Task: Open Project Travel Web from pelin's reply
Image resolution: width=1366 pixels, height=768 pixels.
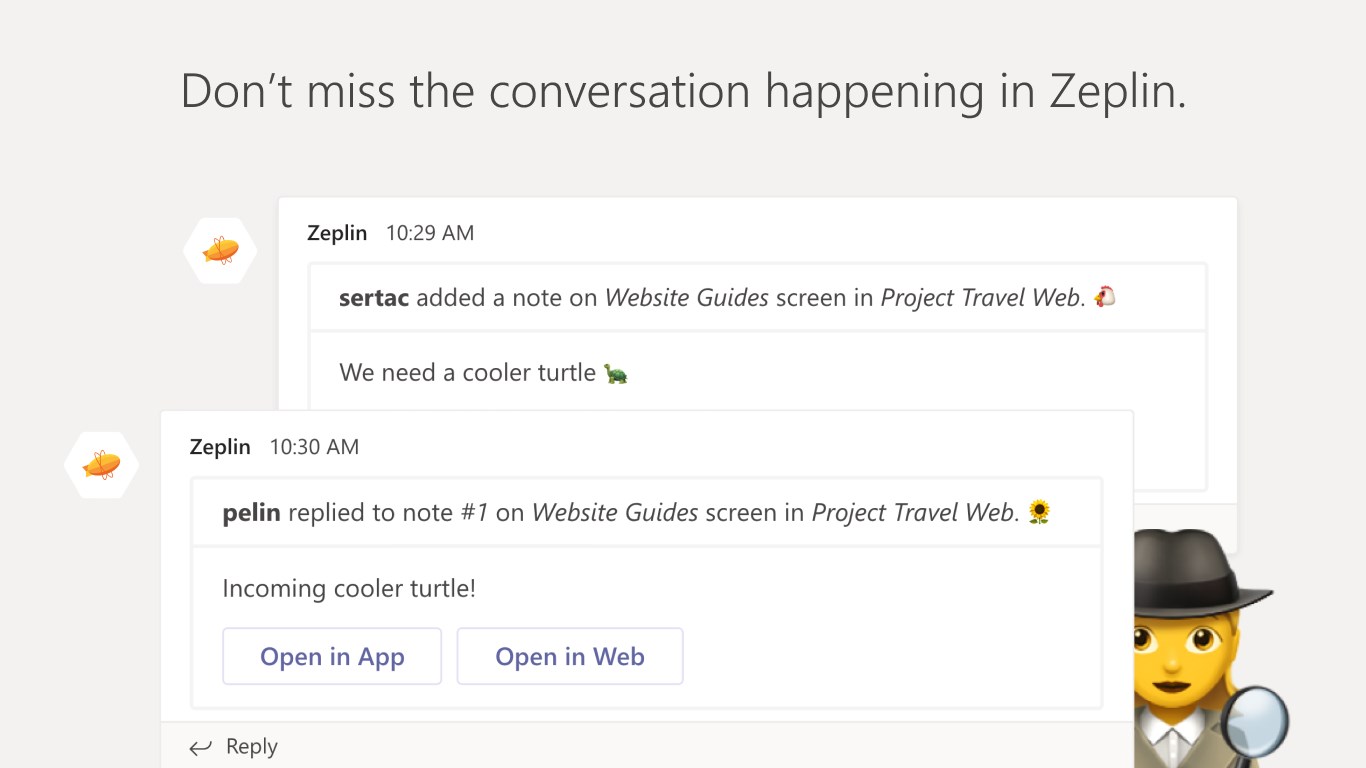Action: point(914,513)
